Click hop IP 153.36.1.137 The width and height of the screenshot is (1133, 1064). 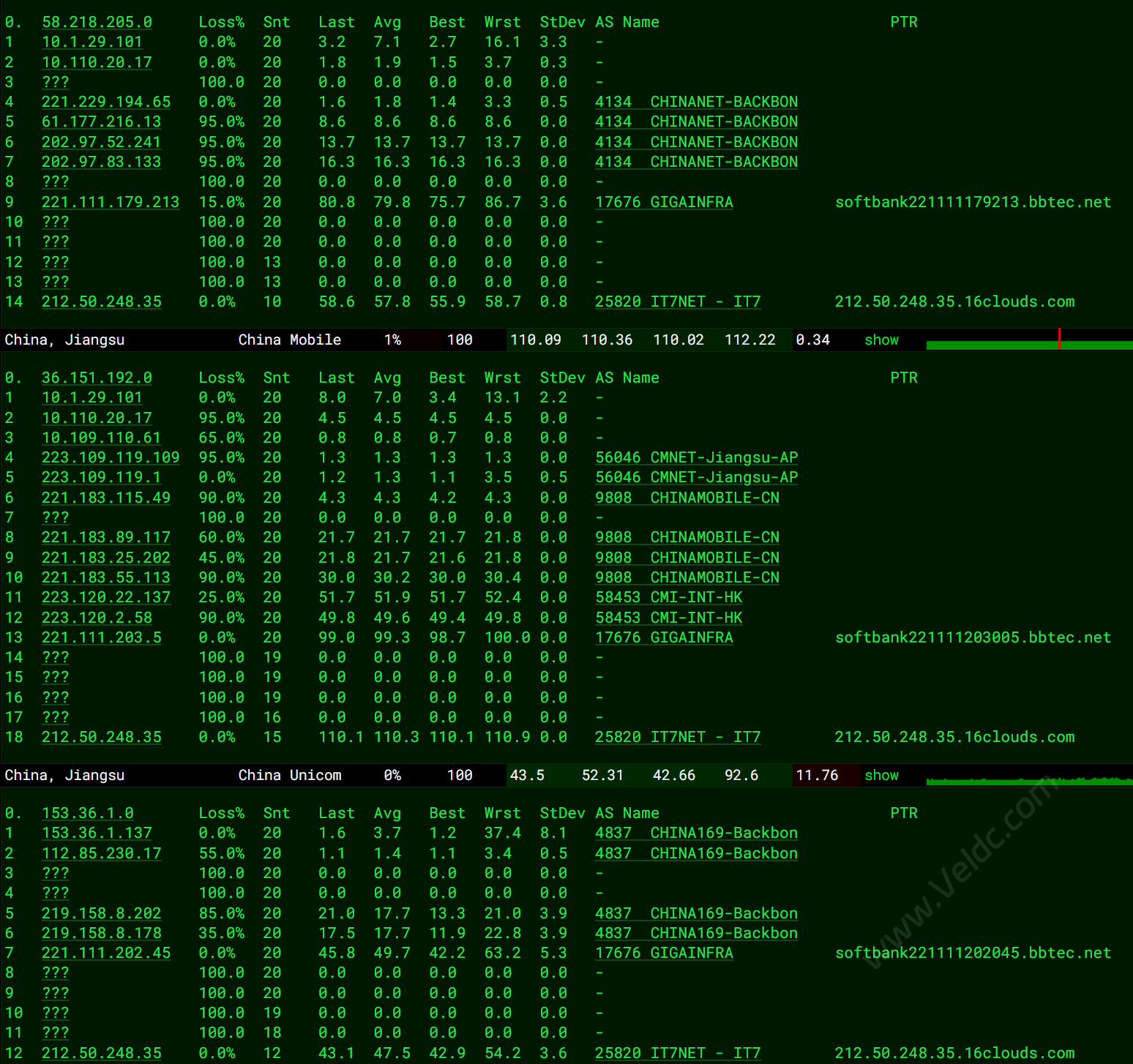coord(97,833)
